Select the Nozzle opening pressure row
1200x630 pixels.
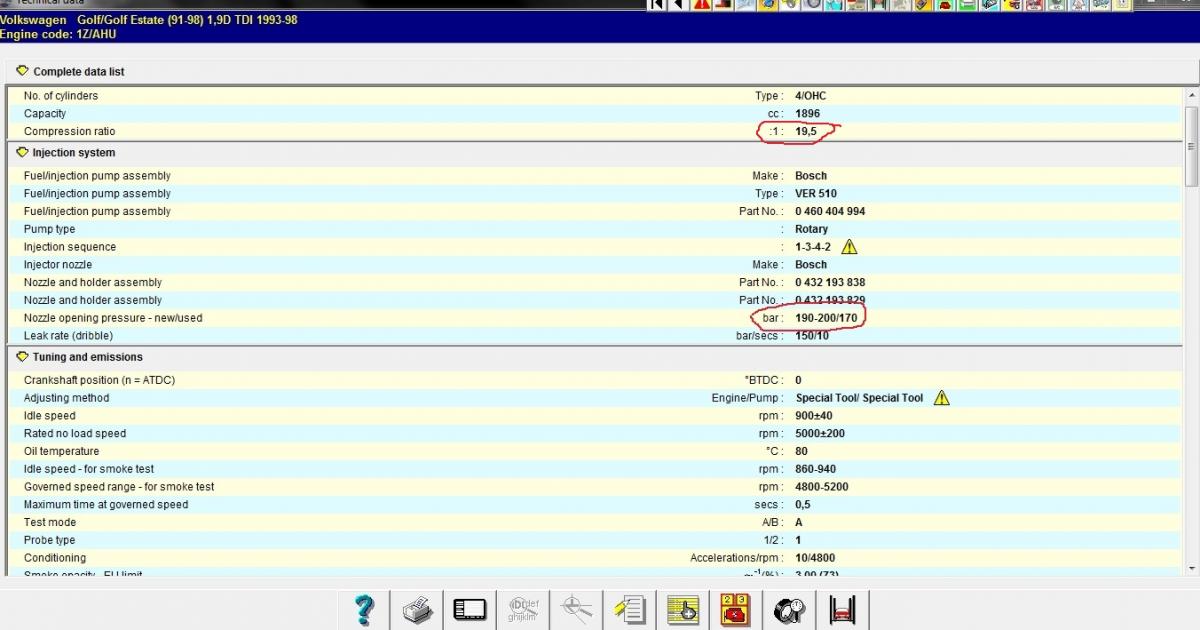113,318
